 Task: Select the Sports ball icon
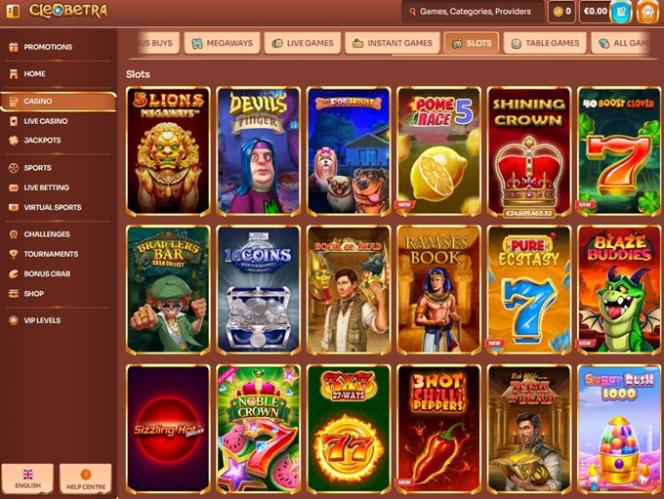coord(14,168)
